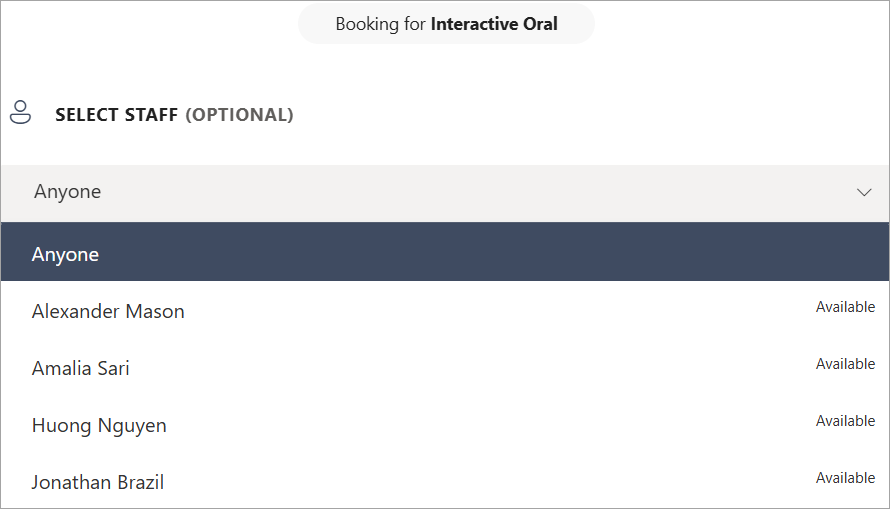
Task: Click Available label next to Jonathan Brazil
Action: [x=845, y=478]
